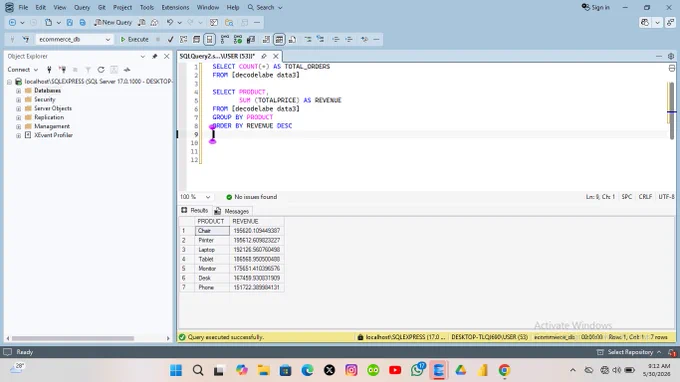Expand the Databases node

click(x=18, y=91)
